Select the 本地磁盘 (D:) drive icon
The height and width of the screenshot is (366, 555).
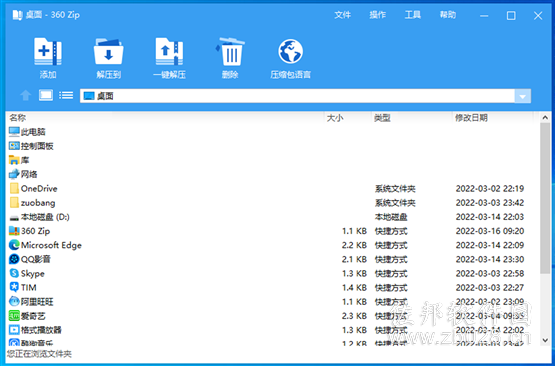14,218
